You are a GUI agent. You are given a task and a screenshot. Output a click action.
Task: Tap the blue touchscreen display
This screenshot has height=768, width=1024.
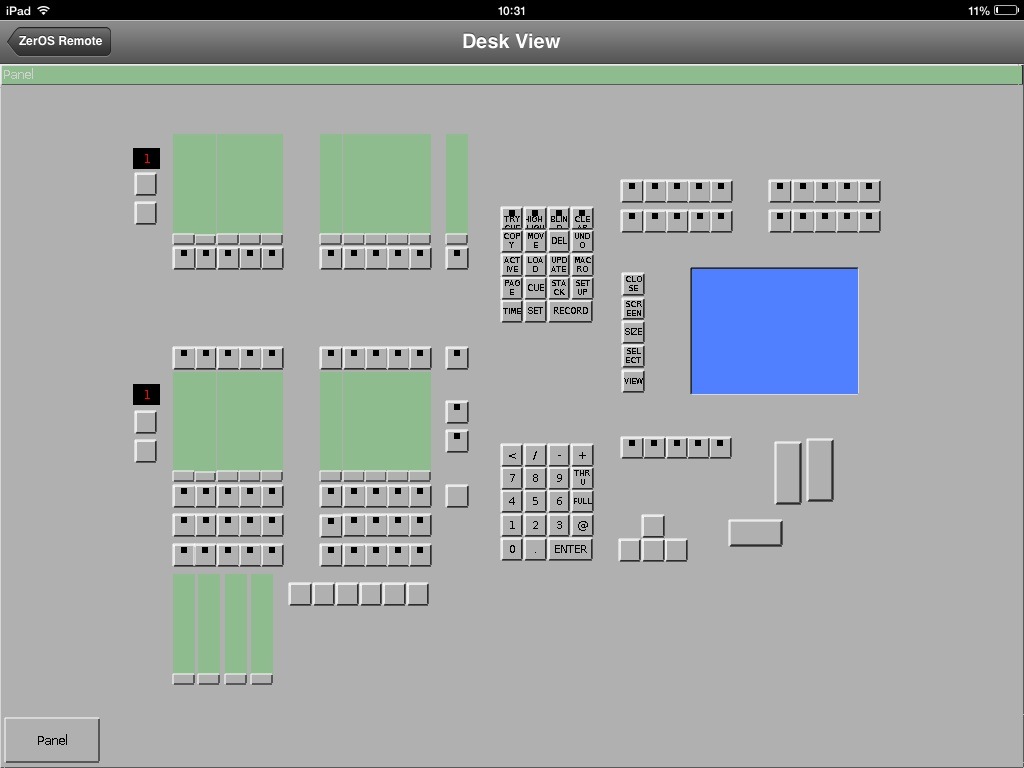click(x=775, y=331)
